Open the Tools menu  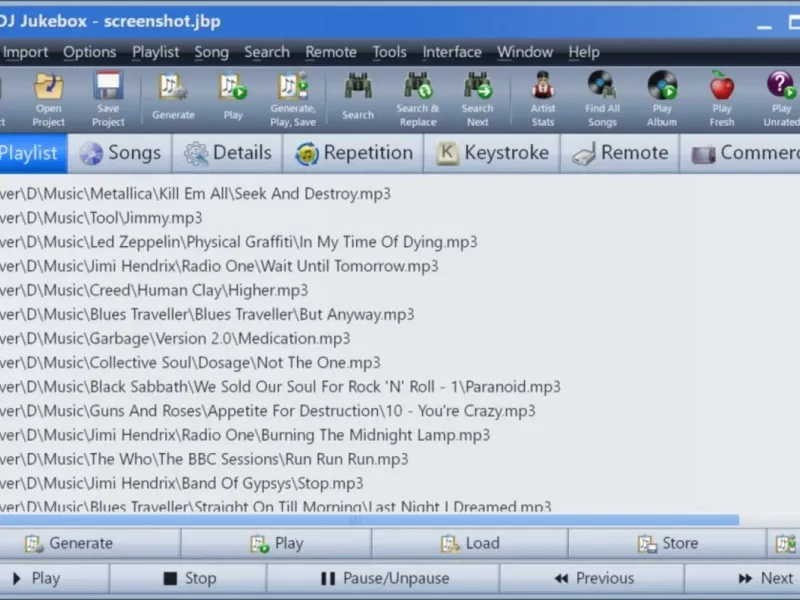pyautogui.click(x=389, y=52)
